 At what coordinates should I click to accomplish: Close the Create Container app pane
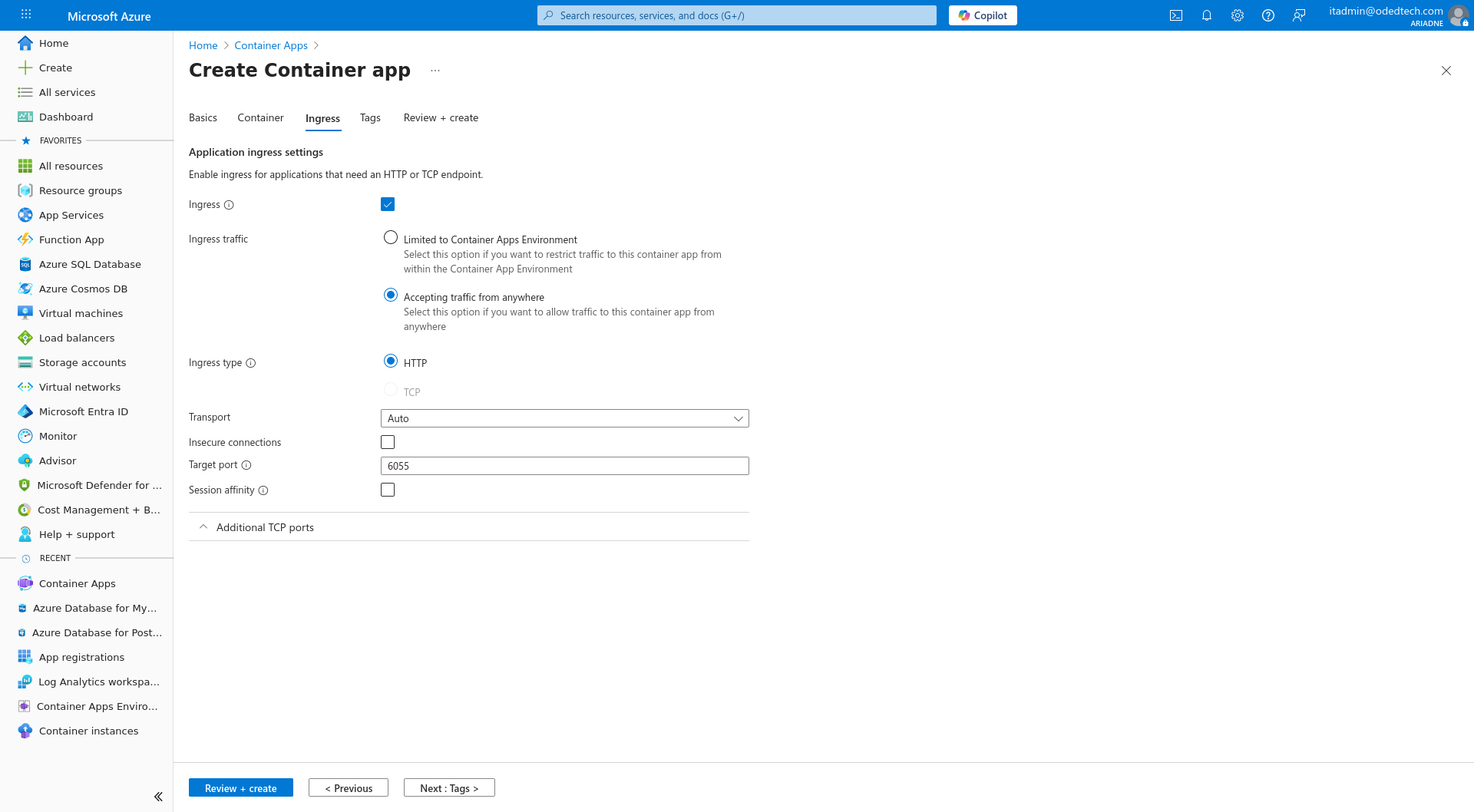1446,71
